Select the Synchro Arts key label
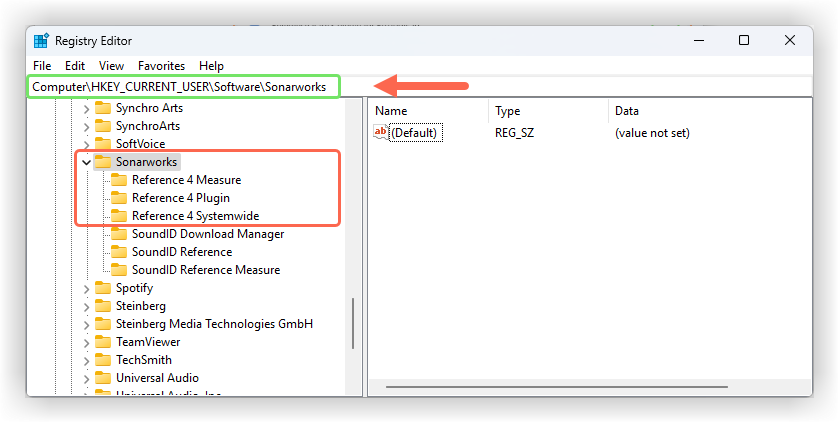 pyautogui.click(x=149, y=108)
